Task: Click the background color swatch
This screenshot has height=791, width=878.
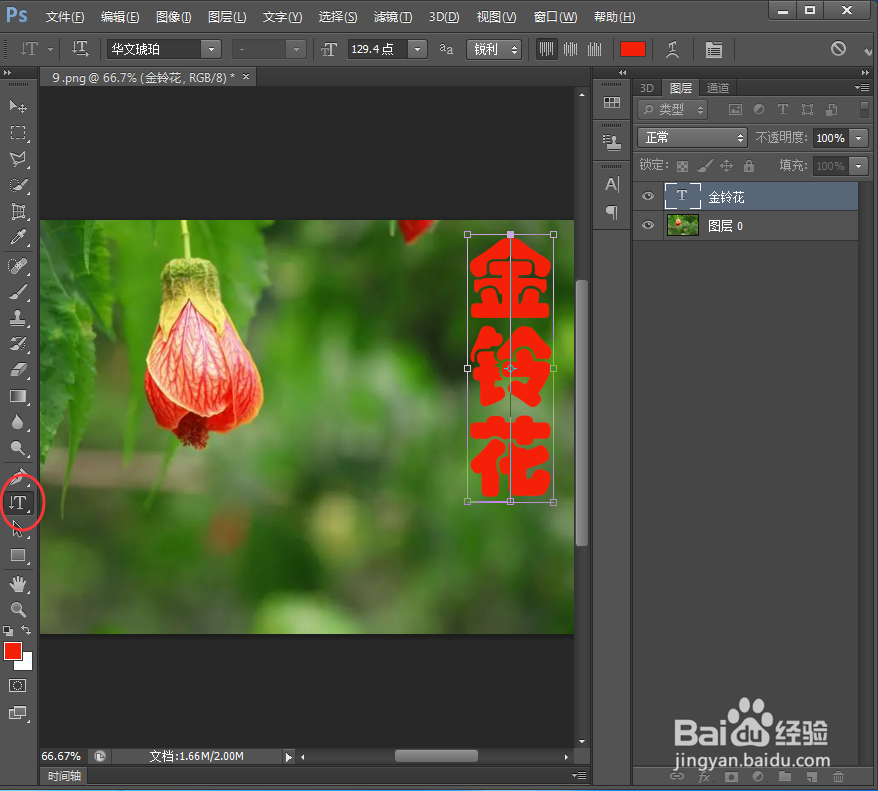Action: [26, 664]
